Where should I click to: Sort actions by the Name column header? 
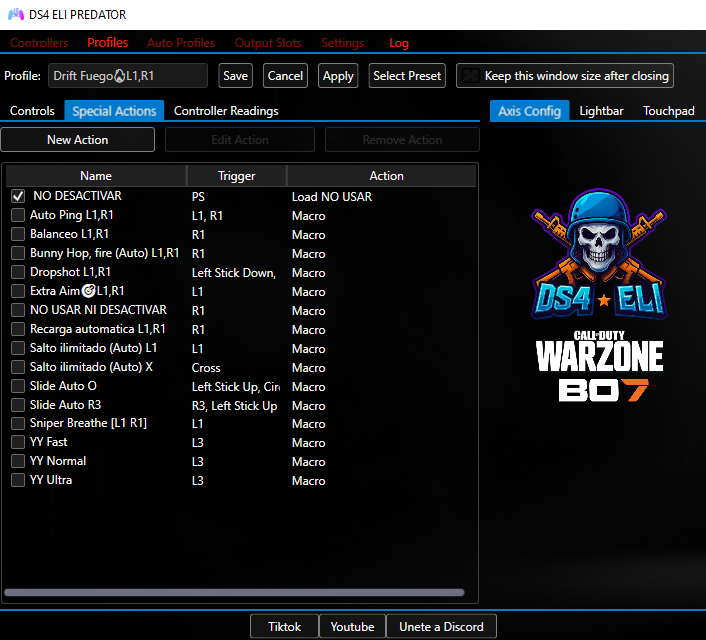(96, 176)
